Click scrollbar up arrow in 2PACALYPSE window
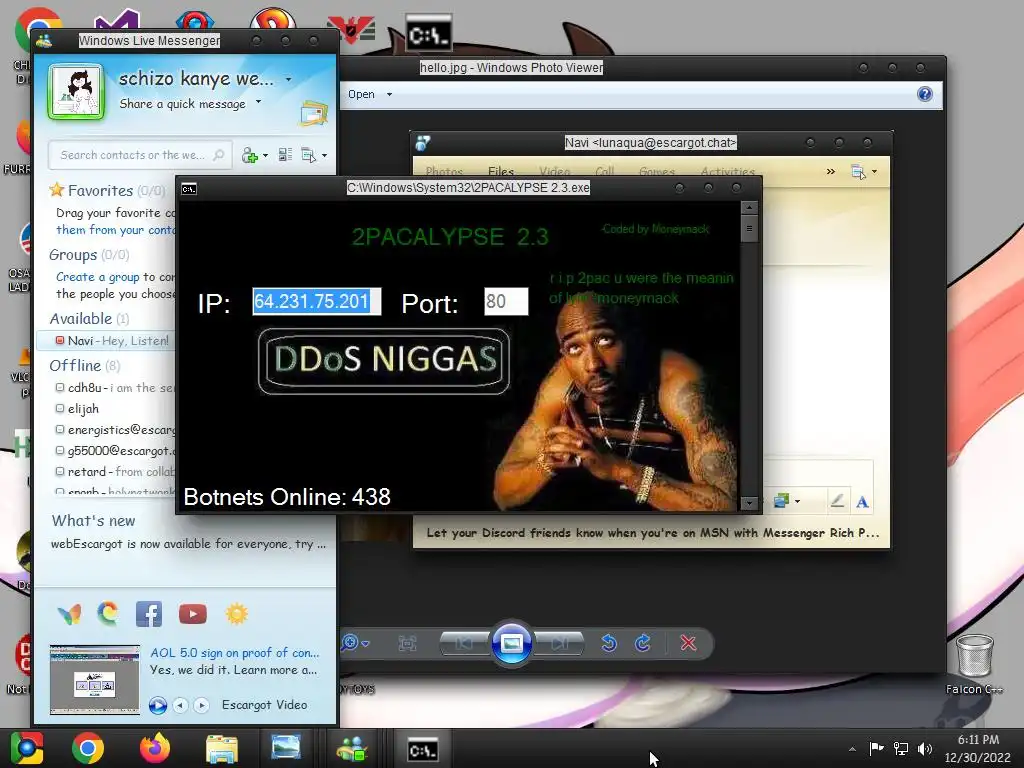This screenshot has width=1024, height=768. click(749, 208)
